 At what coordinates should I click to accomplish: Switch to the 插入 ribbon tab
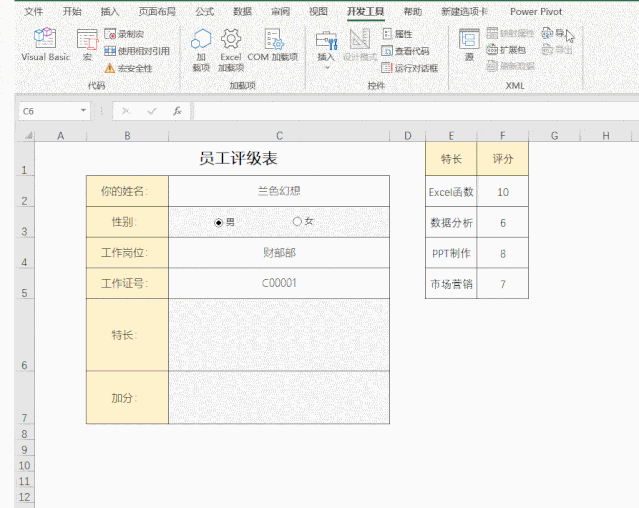coord(110,11)
